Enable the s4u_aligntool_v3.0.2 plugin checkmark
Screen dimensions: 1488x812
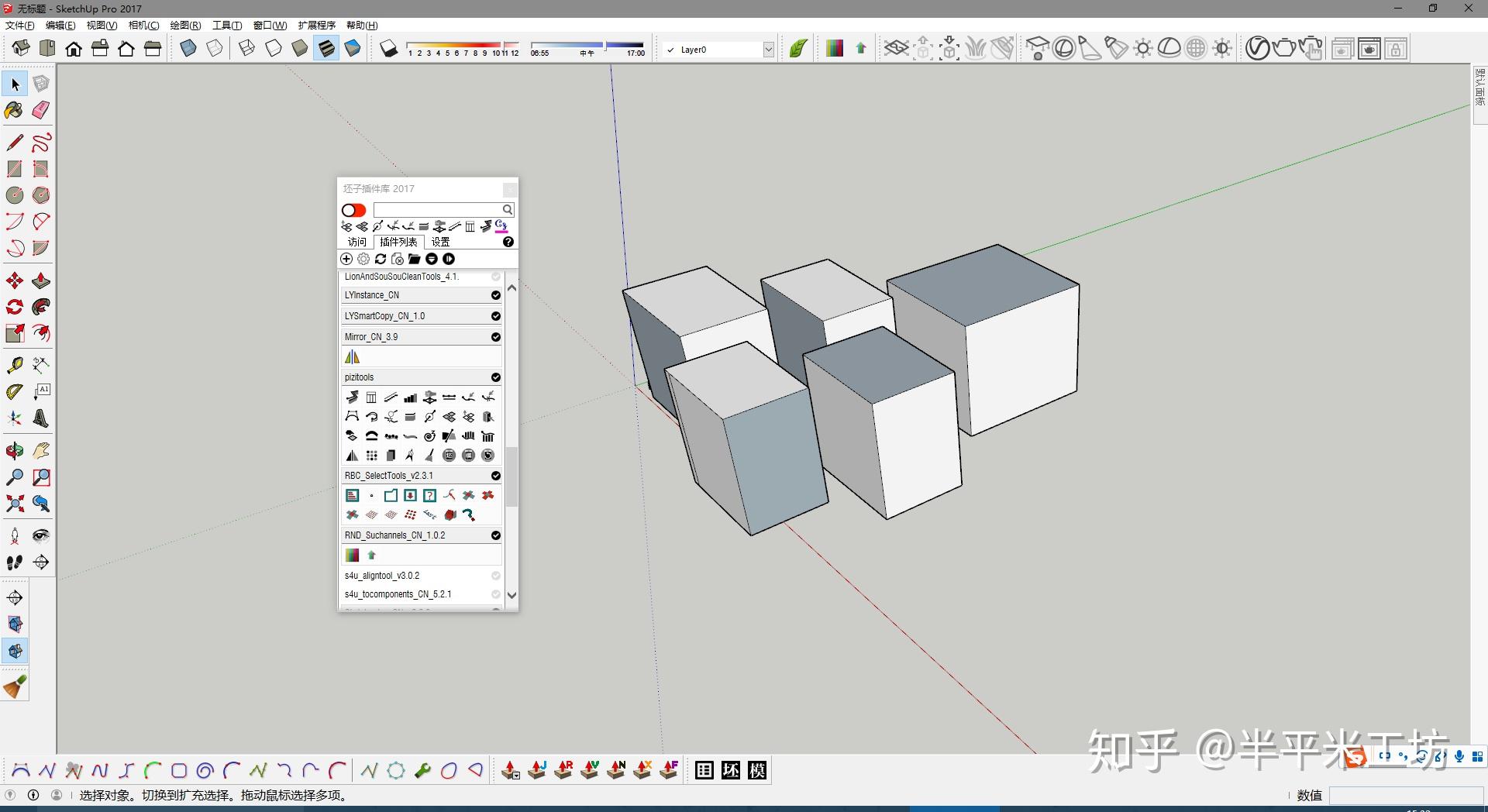[x=496, y=576]
